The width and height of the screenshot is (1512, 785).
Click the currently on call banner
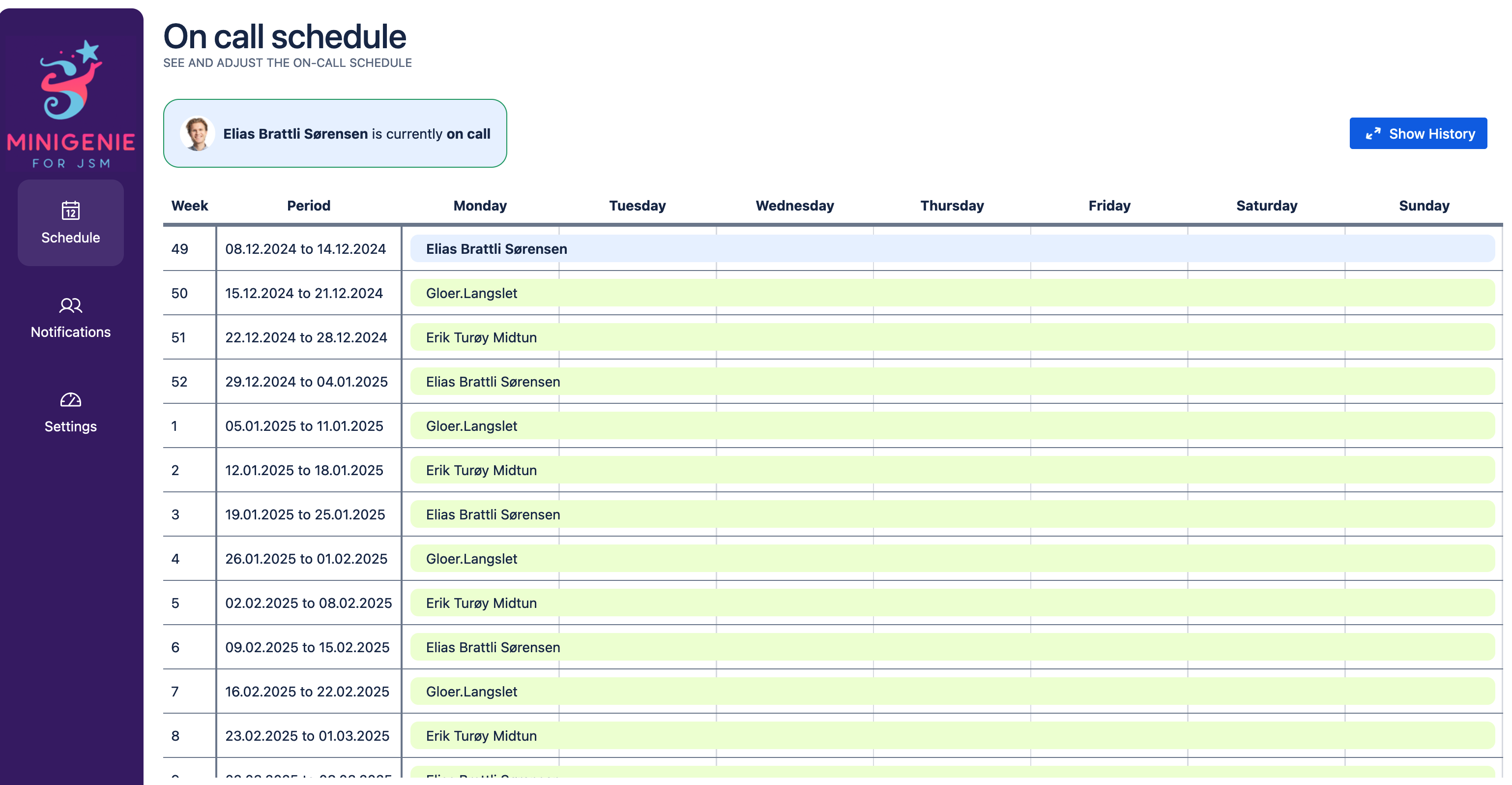click(335, 134)
